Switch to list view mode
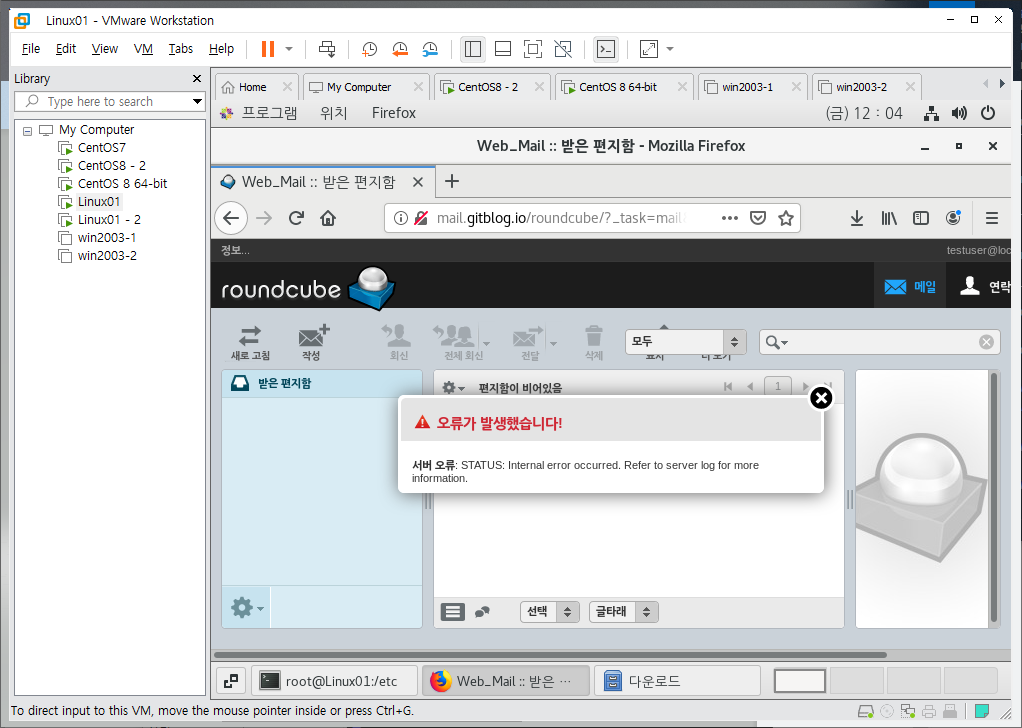Screen dimensions: 1022x728 click(x=453, y=611)
